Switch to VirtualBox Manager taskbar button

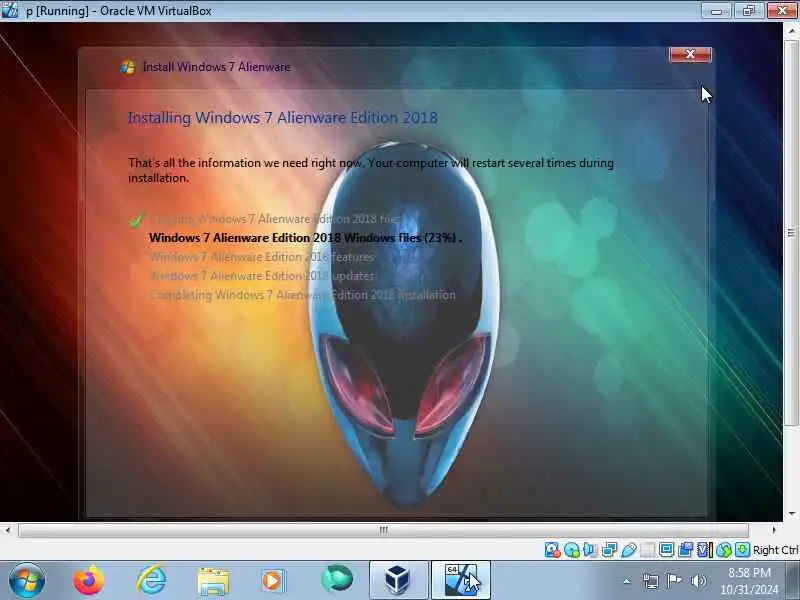click(x=398, y=580)
